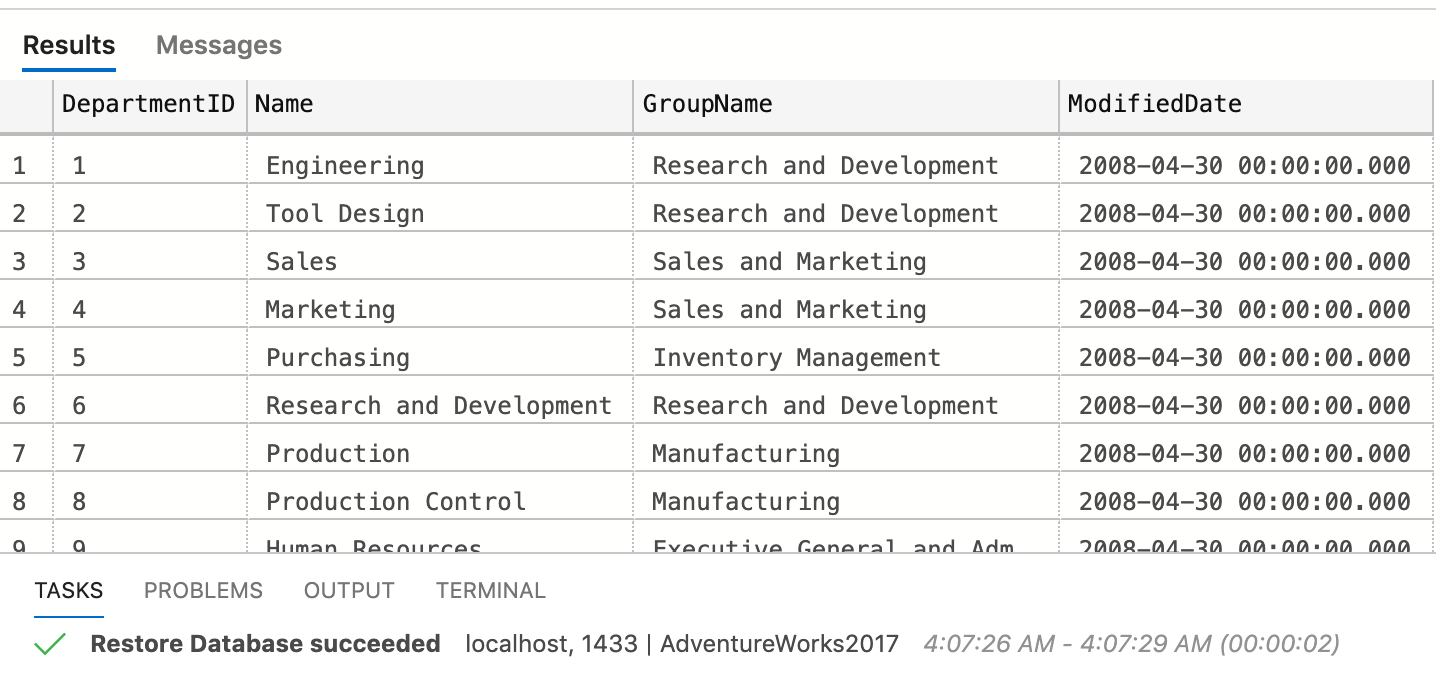Select the TASKS panel tab
This screenshot has width=1436, height=684.
[69, 591]
